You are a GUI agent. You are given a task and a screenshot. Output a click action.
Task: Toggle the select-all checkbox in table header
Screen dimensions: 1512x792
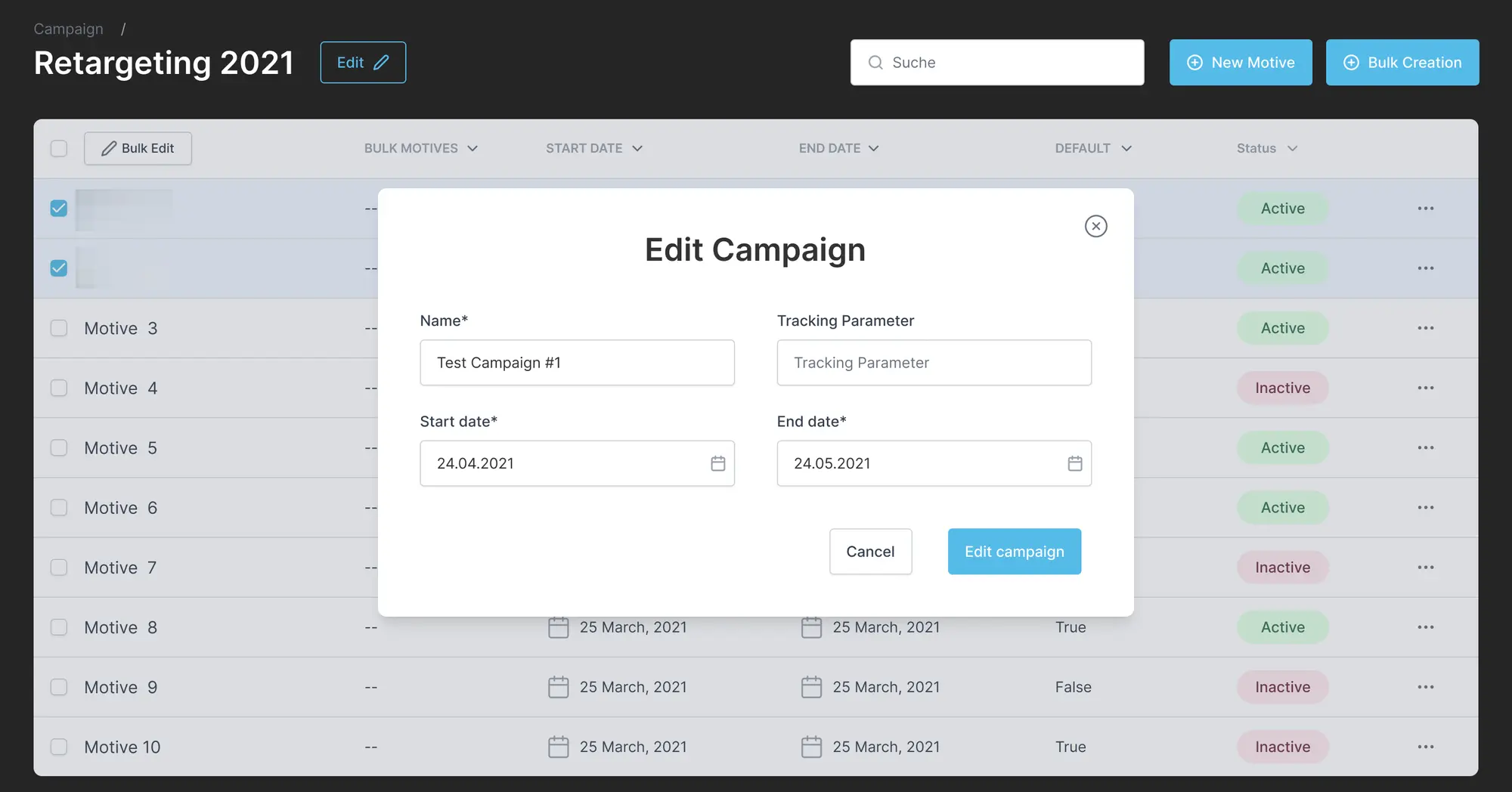[x=58, y=148]
